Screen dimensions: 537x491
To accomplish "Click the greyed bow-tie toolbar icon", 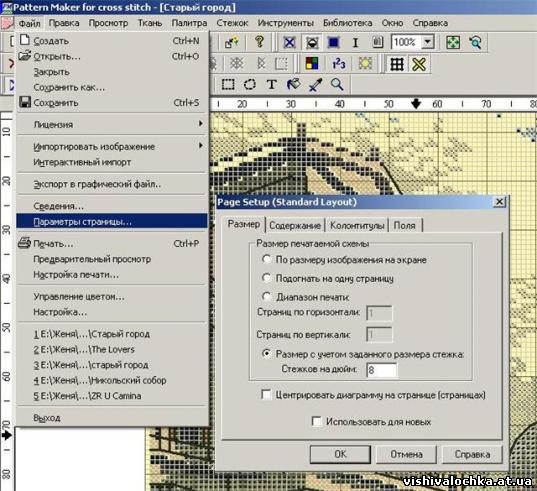I will point(261,64).
